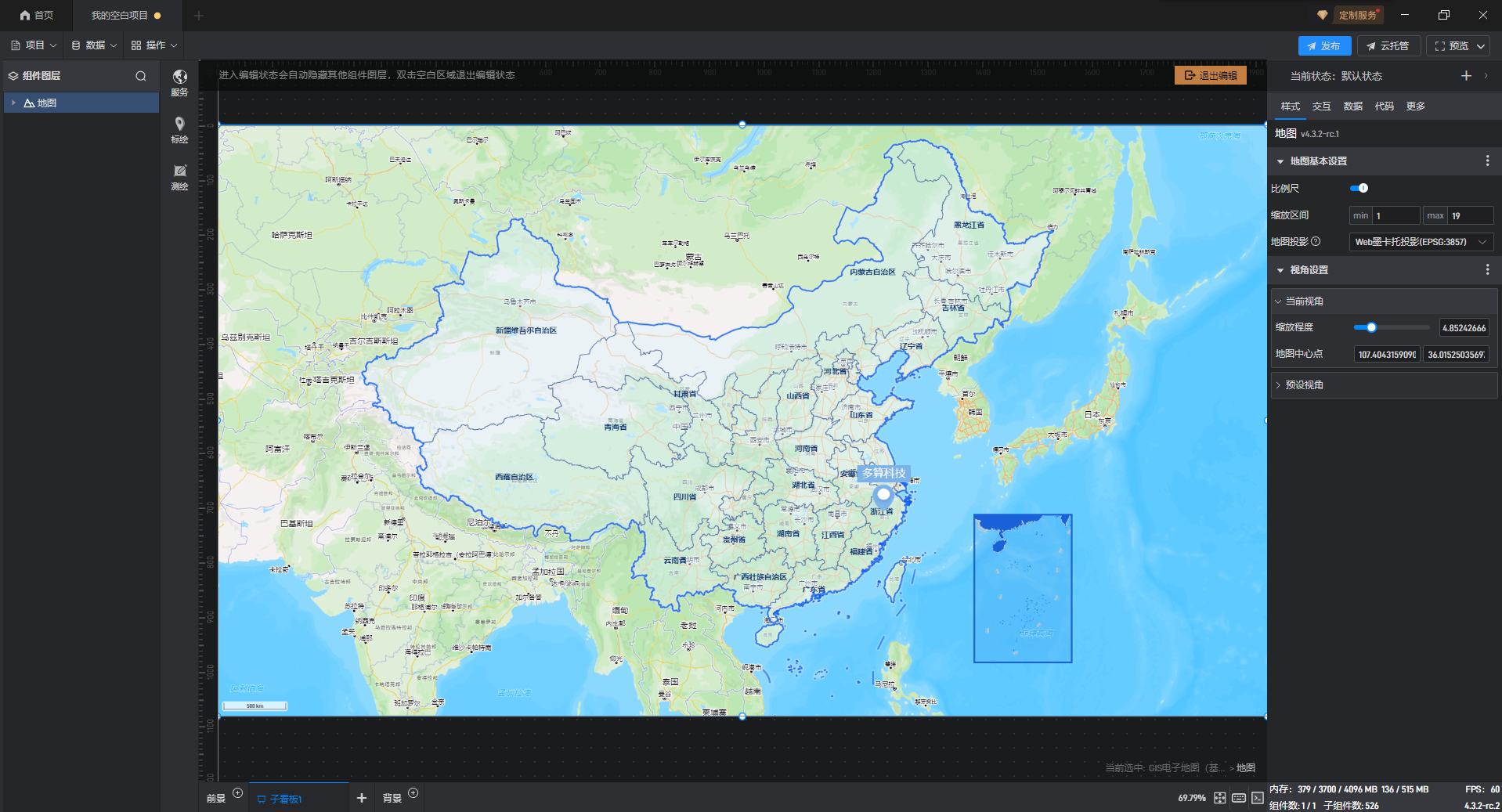Collapse right panel with arrow next to plus
Screen dimensions: 1502x812
[1486, 75]
